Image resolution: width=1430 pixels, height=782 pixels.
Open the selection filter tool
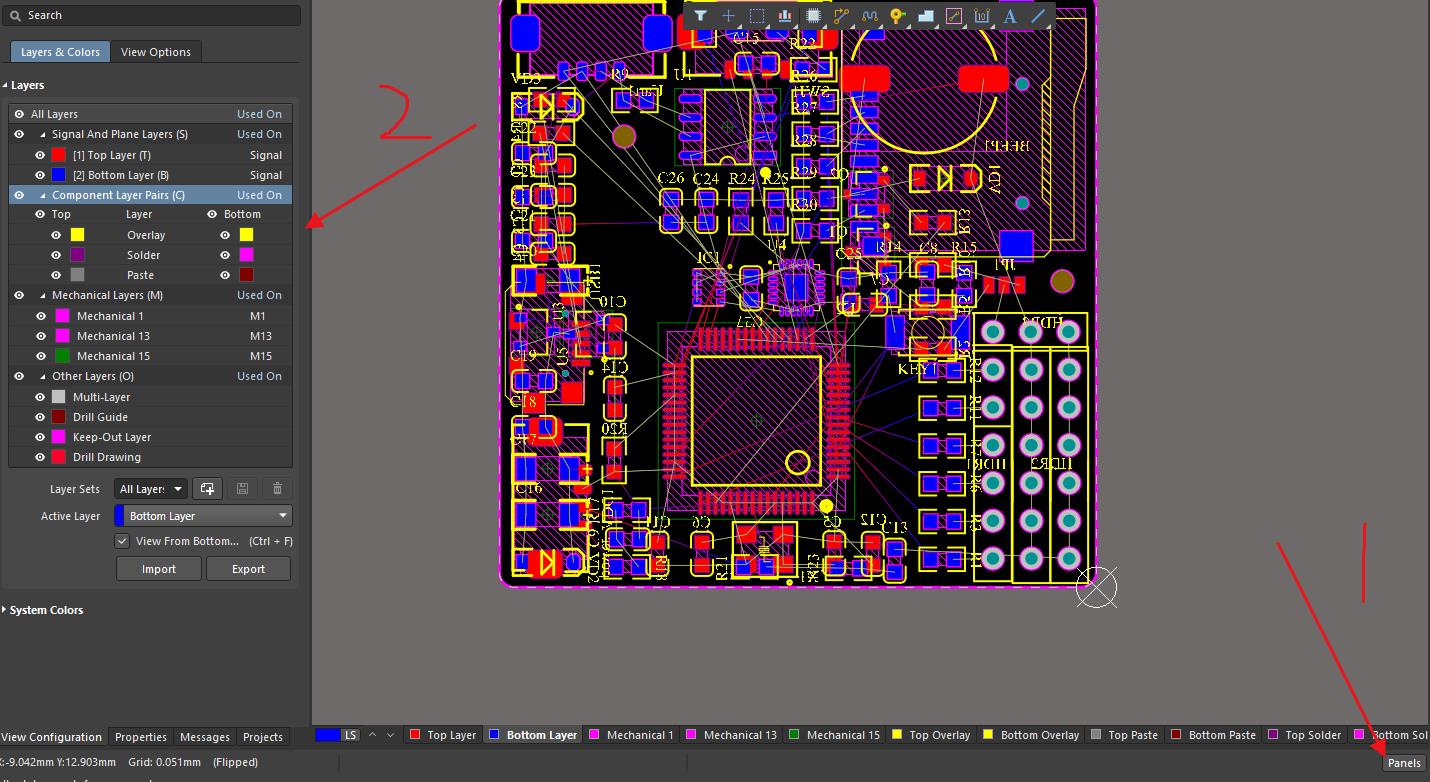[700, 16]
